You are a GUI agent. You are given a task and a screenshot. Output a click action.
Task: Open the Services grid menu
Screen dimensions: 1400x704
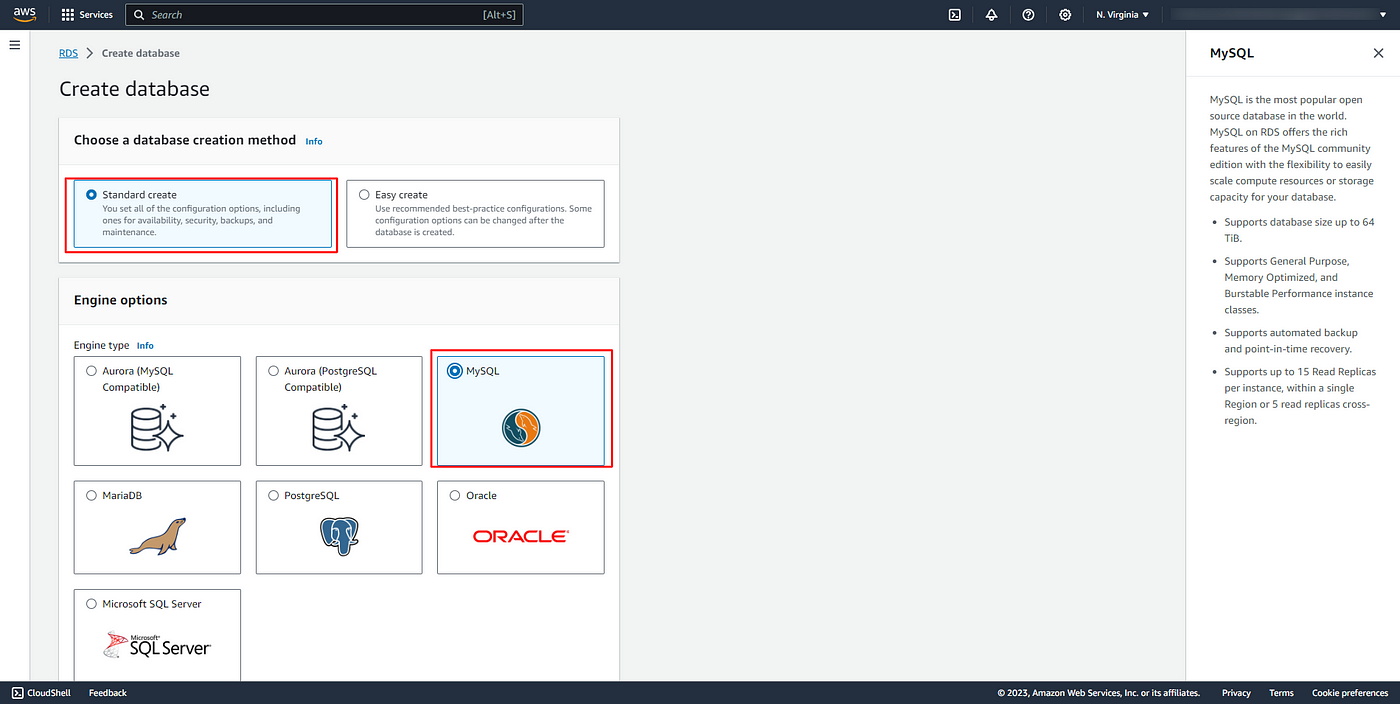68,15
